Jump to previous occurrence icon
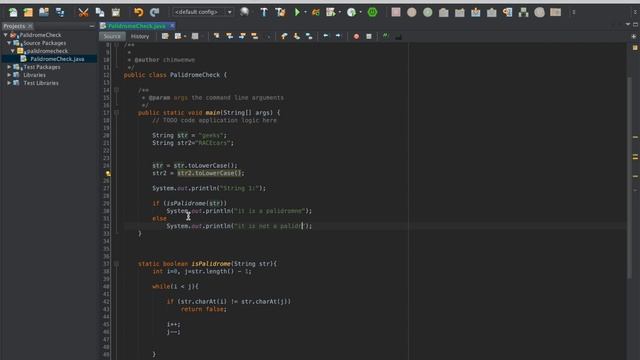 (x=229, y=36)
